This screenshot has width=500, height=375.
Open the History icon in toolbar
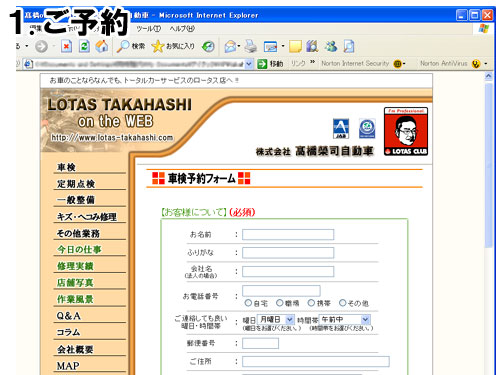[x=208, y=46]
